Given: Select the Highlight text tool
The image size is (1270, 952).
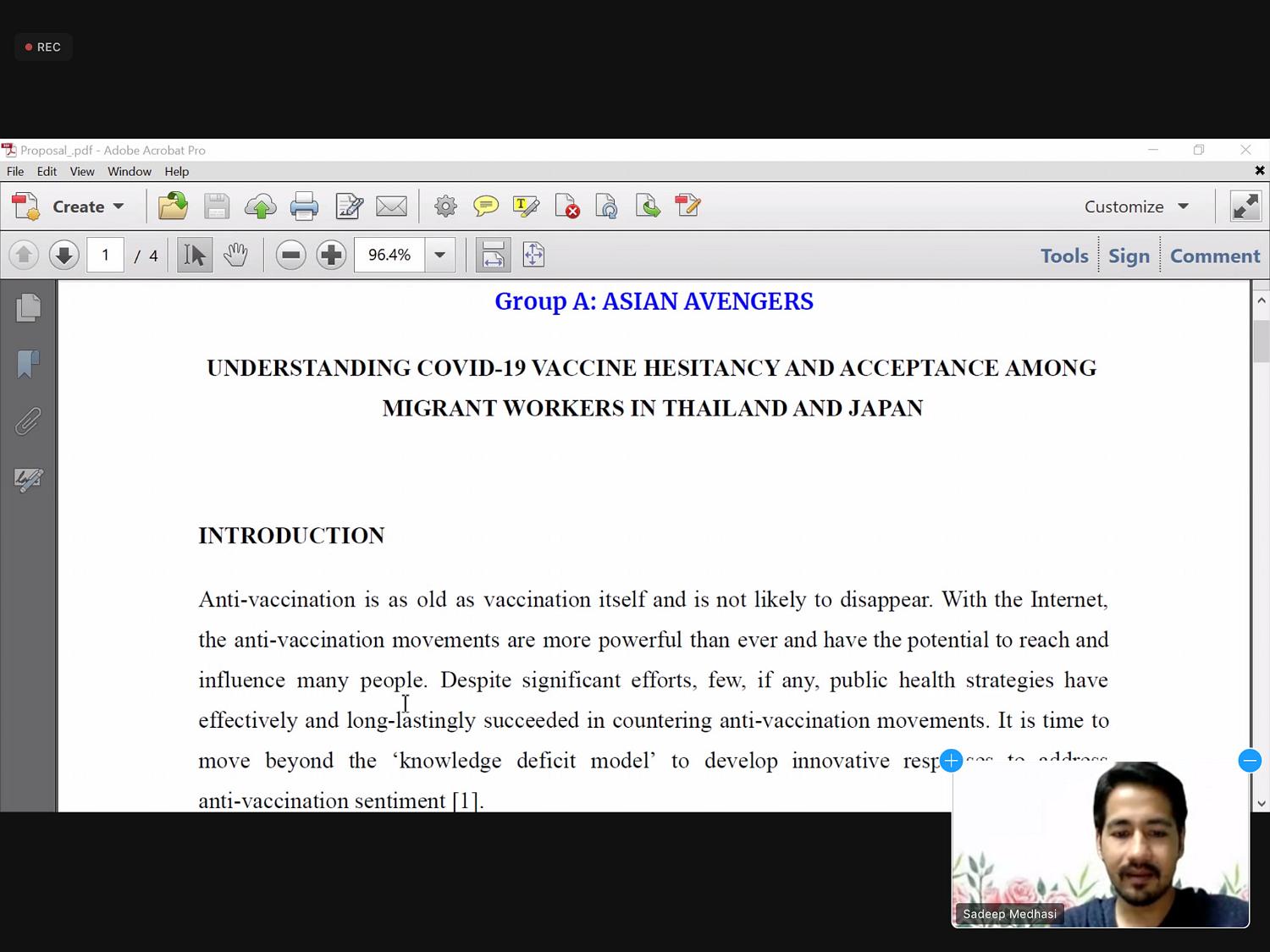Looking at the screenshot, I should (526, 206).
